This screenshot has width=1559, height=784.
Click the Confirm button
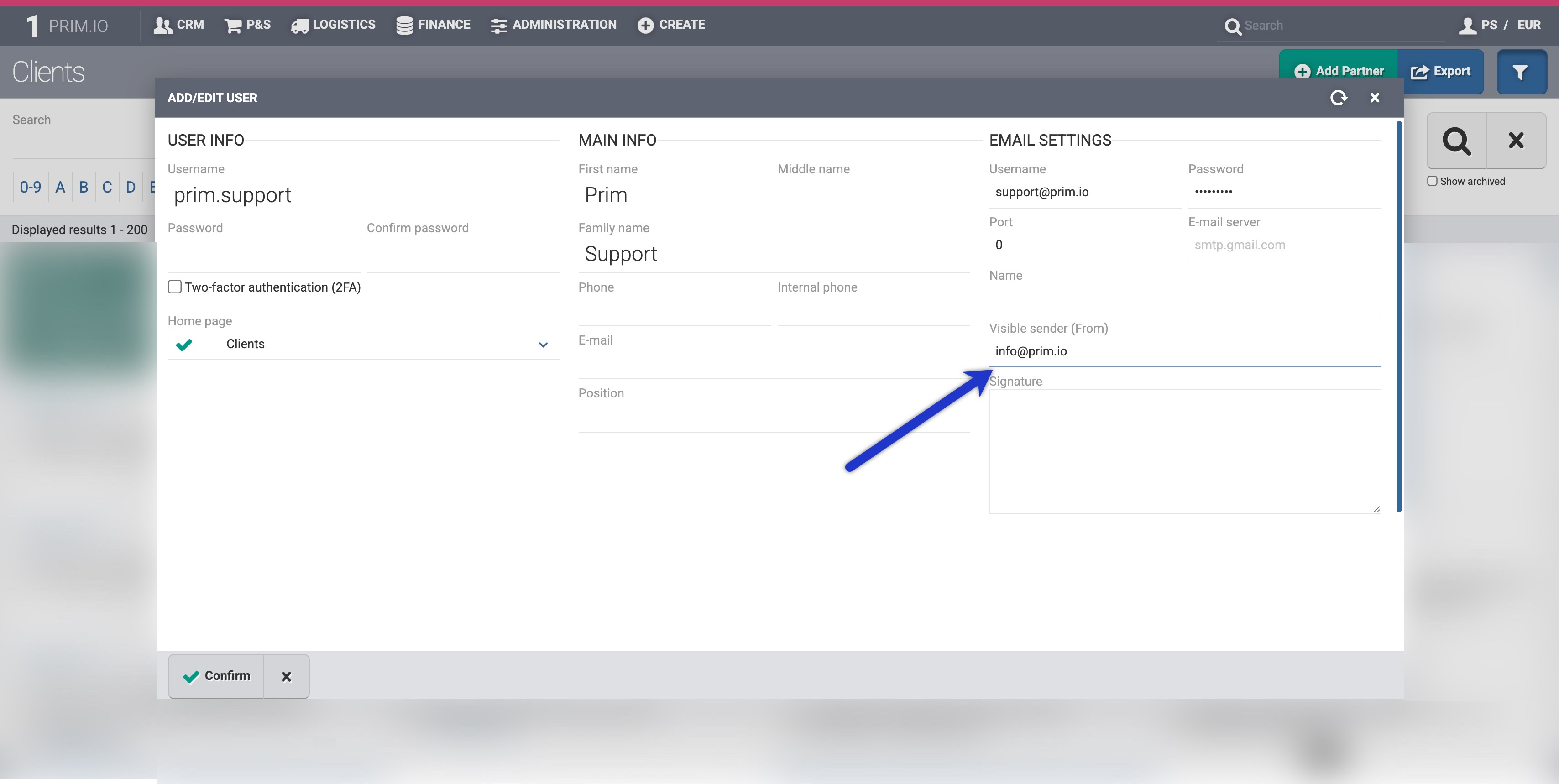point(216,676)
